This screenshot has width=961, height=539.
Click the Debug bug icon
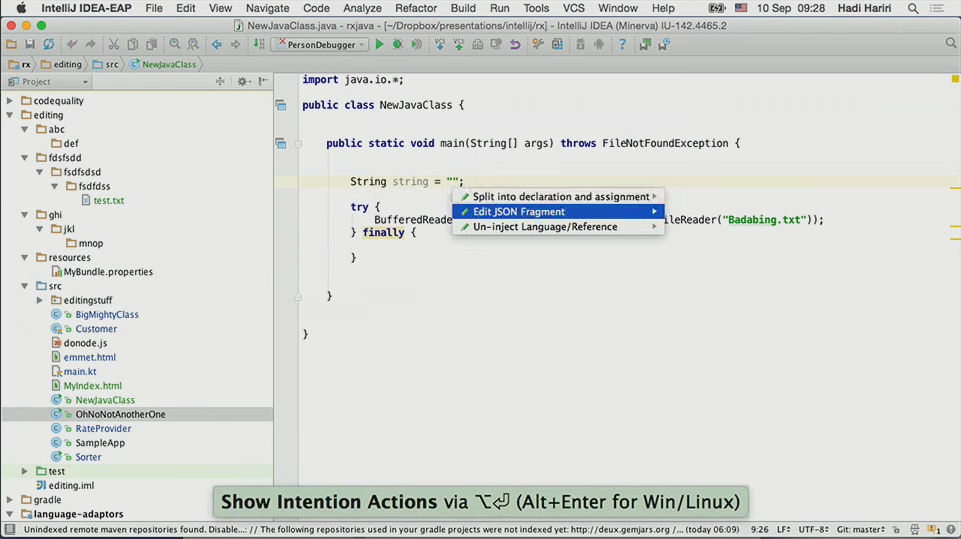click(398, 44)
